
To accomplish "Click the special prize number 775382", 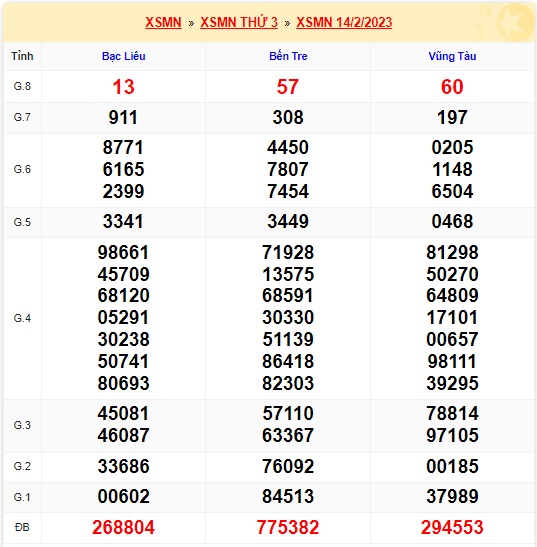I will [x=288, y=527].
